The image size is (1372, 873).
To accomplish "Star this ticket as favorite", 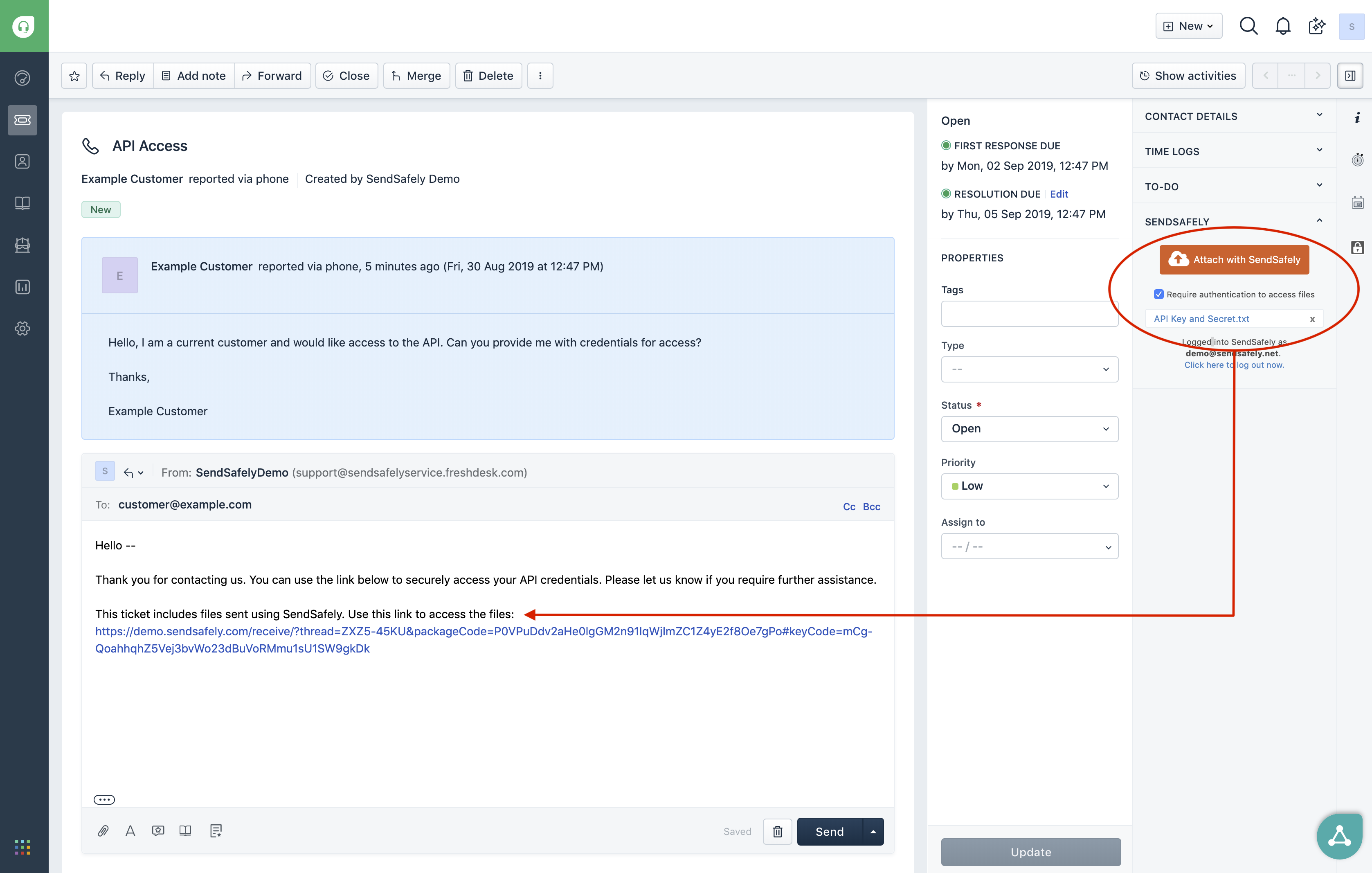I will [74, 75].
